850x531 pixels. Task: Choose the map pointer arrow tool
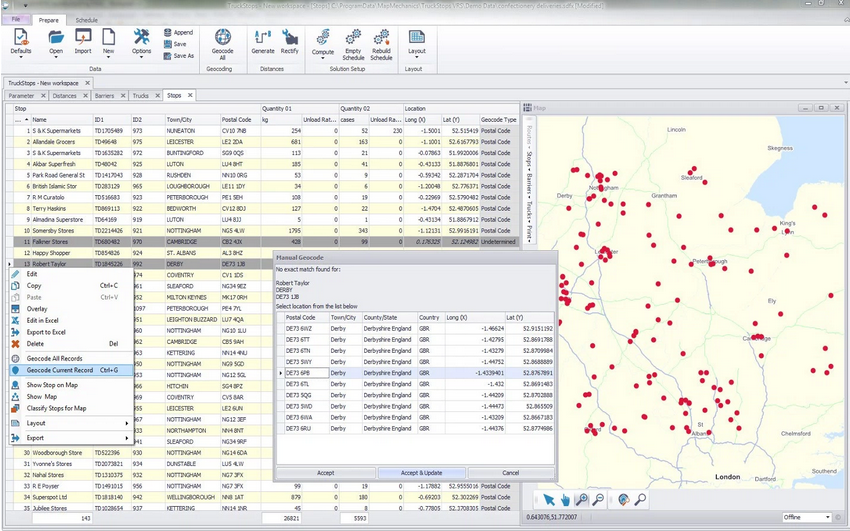coord(548,499)
